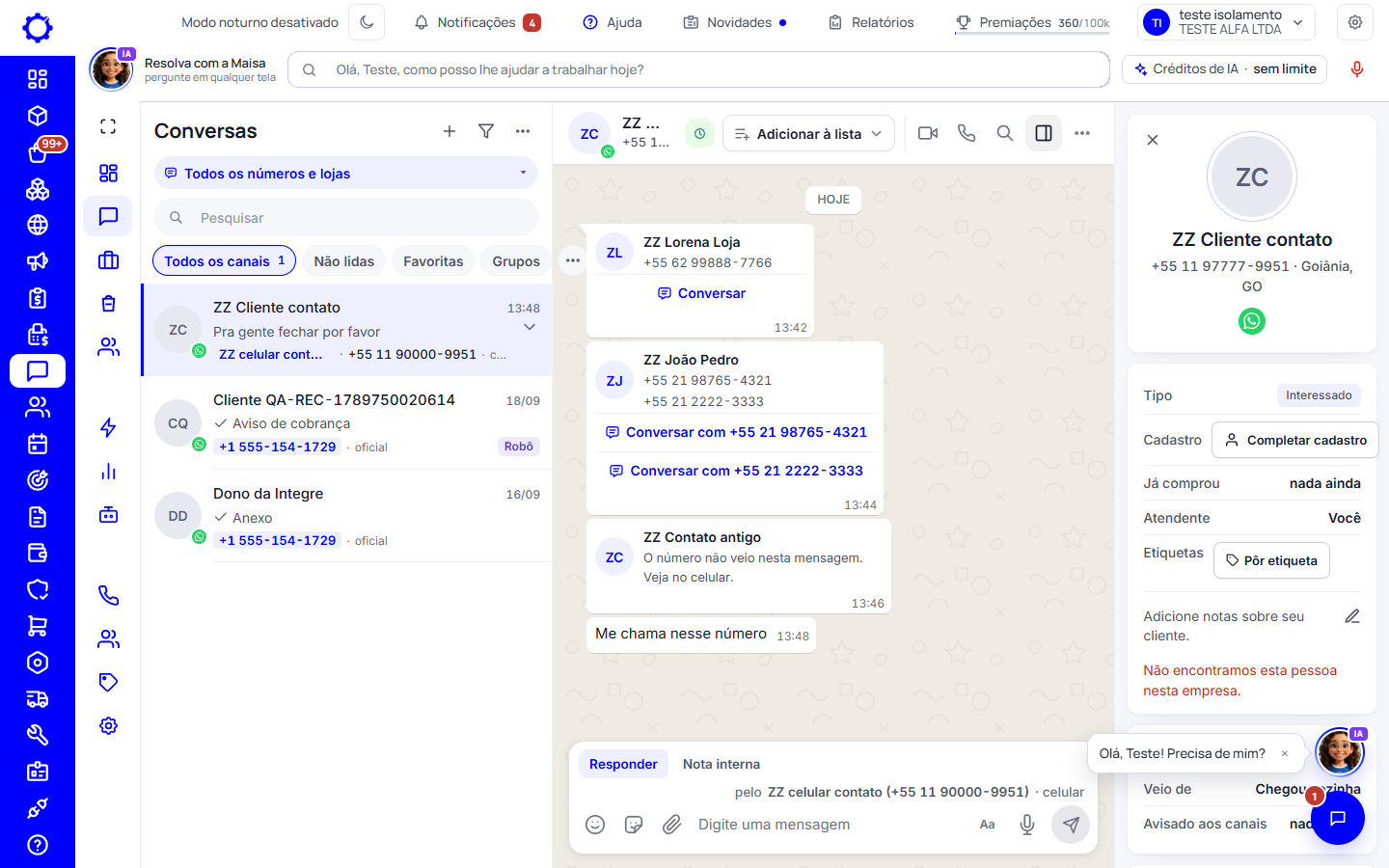The height and width of the screenshot is (868, 1389).
Task: Open megaphone campaigns icon in main sidebar
Action: point(38,261)
